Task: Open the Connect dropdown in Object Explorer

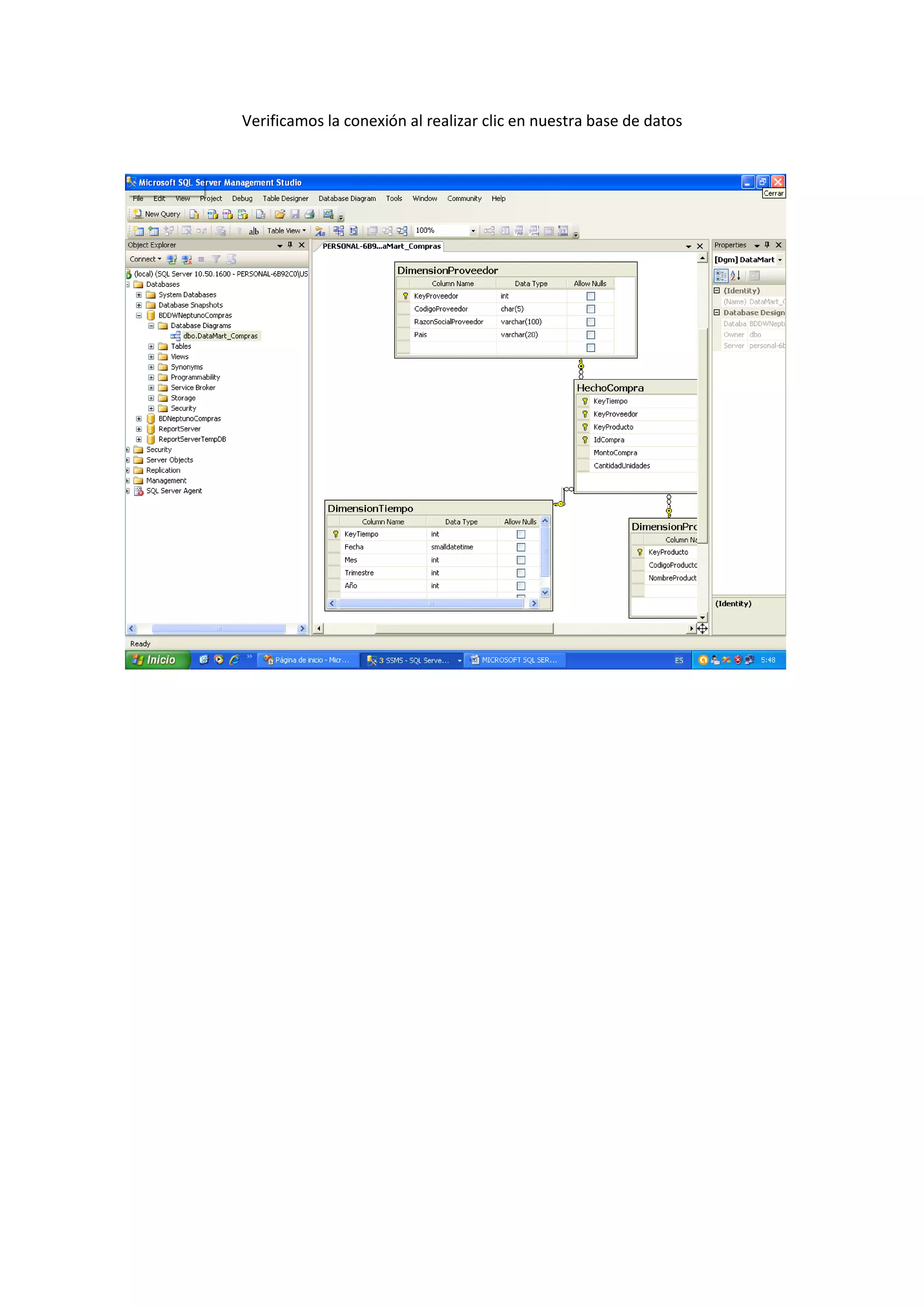Action: [x=145, y=259]
